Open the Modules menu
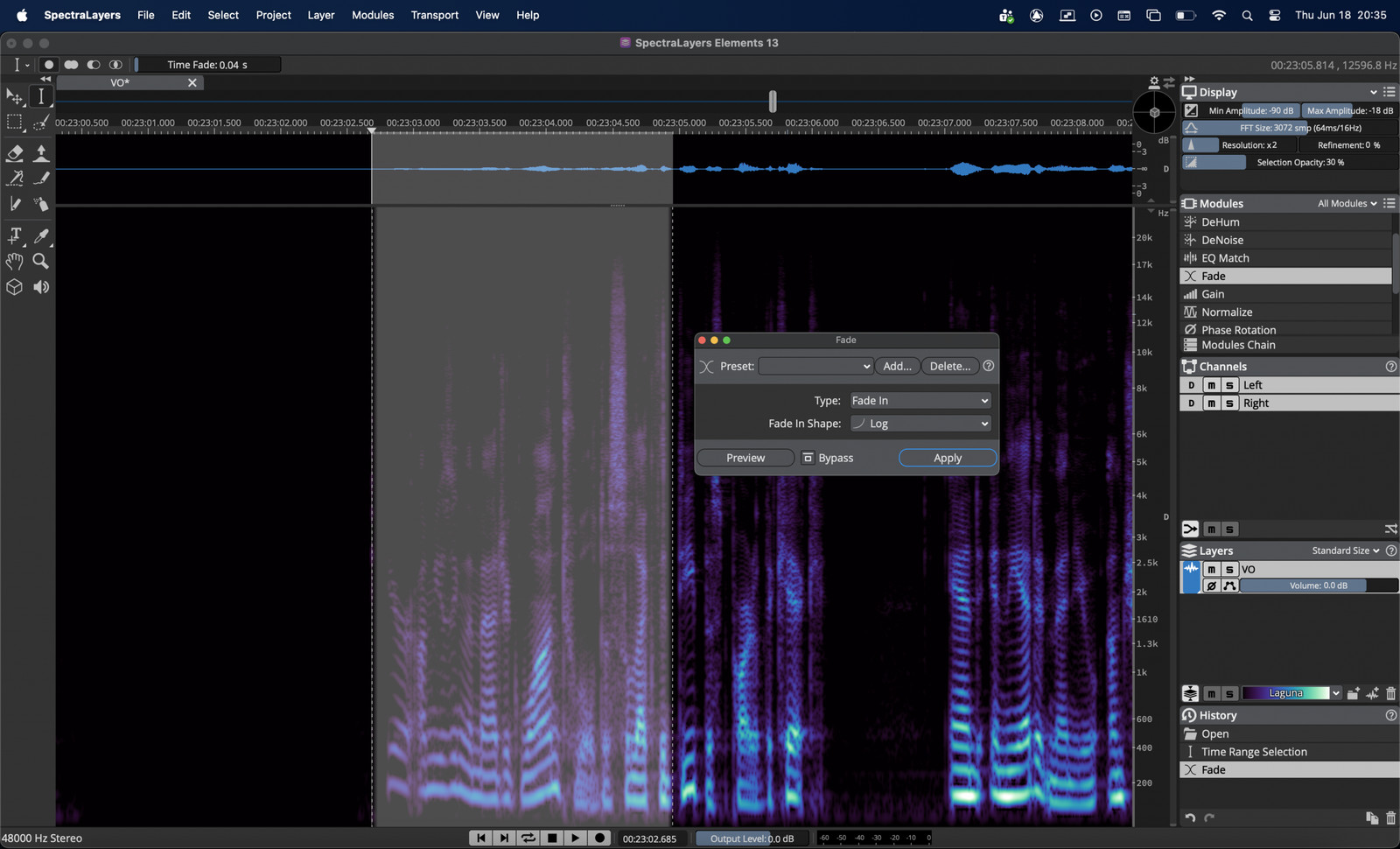Viewport: 1400px width, 849px height. tap(373, 15)
